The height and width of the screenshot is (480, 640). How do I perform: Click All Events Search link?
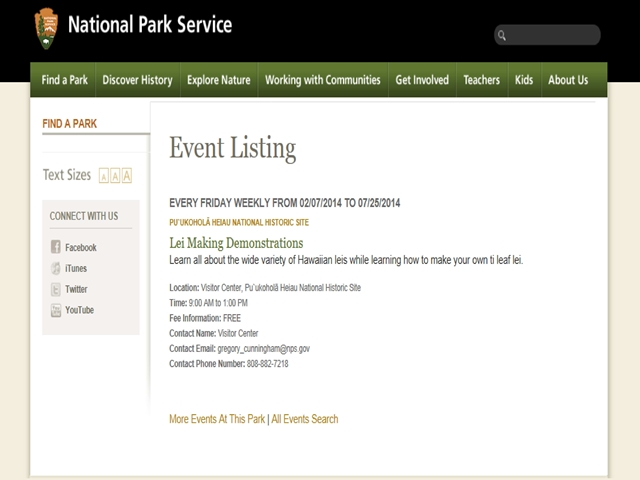tap(305, 419)
